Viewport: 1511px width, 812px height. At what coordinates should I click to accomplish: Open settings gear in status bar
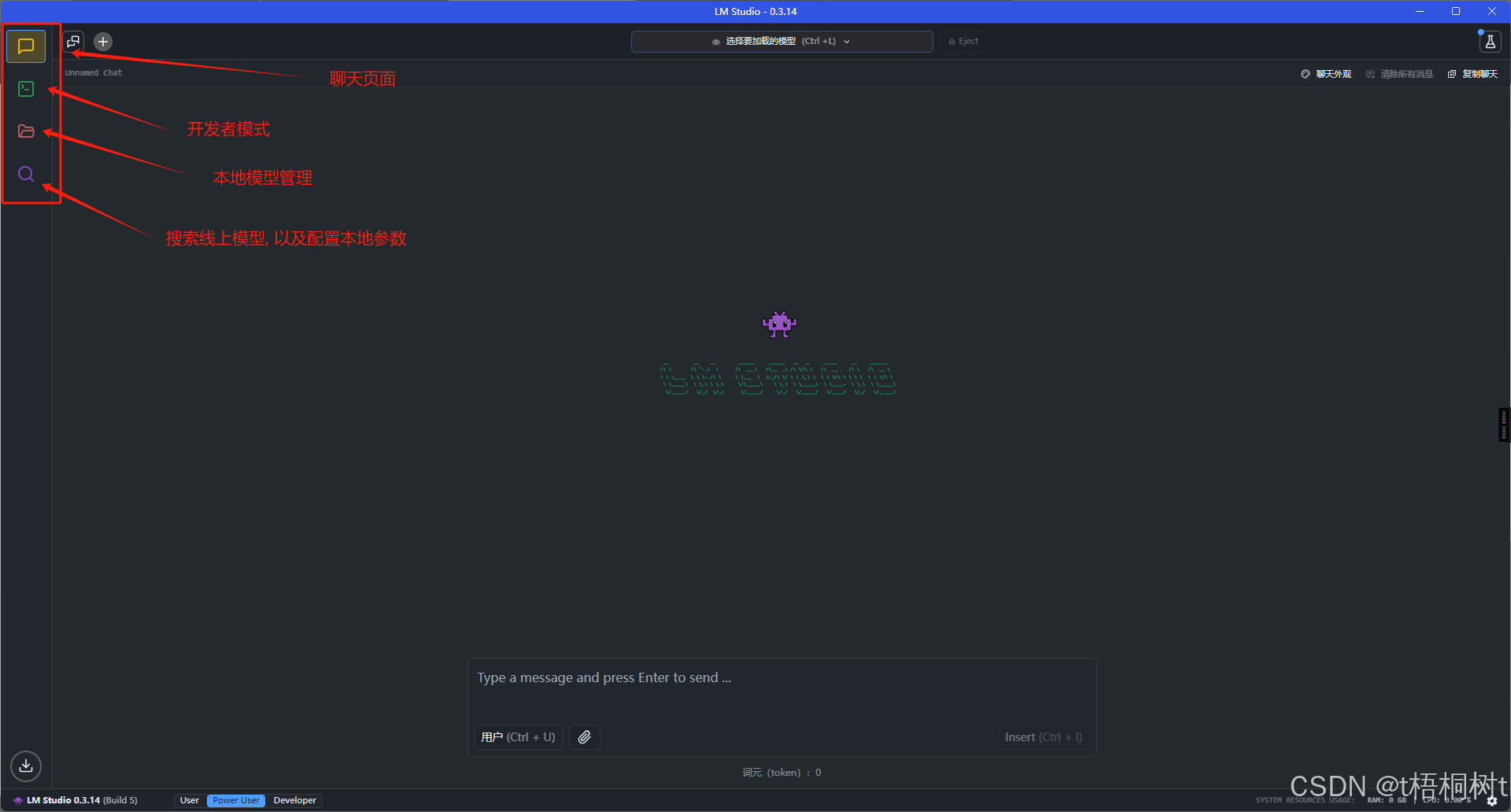pyautogui.click(x=1492, y=801)
